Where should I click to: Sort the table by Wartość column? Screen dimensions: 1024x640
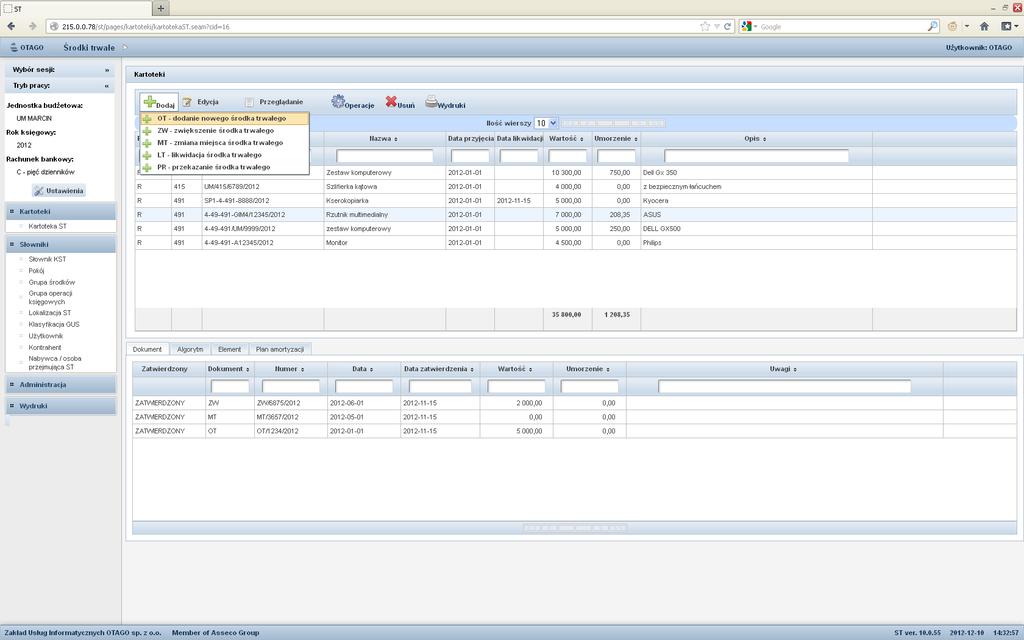click(566, 139)
